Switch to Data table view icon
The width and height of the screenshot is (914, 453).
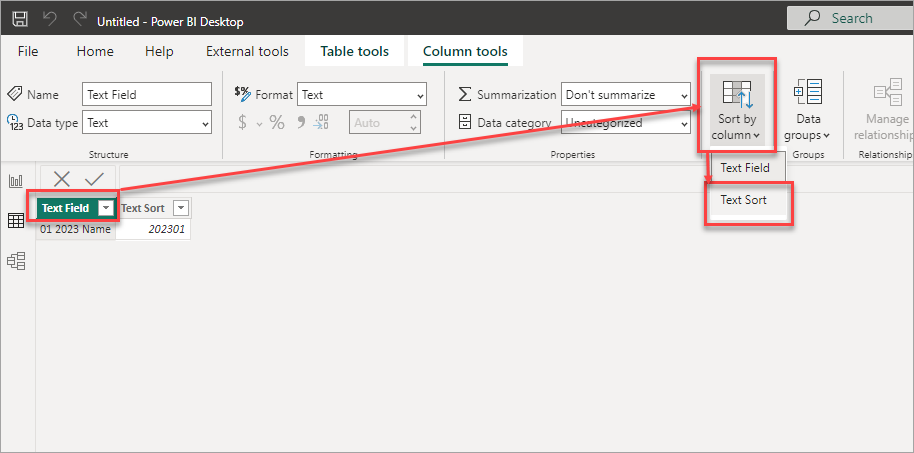(16, 220)
